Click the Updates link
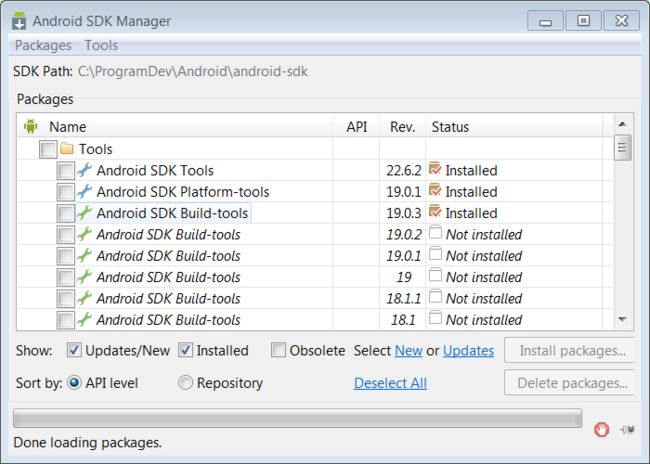Image resolution: width=650 pixels, height=464 pixels. pyautogui.click(x=468, y=351)
